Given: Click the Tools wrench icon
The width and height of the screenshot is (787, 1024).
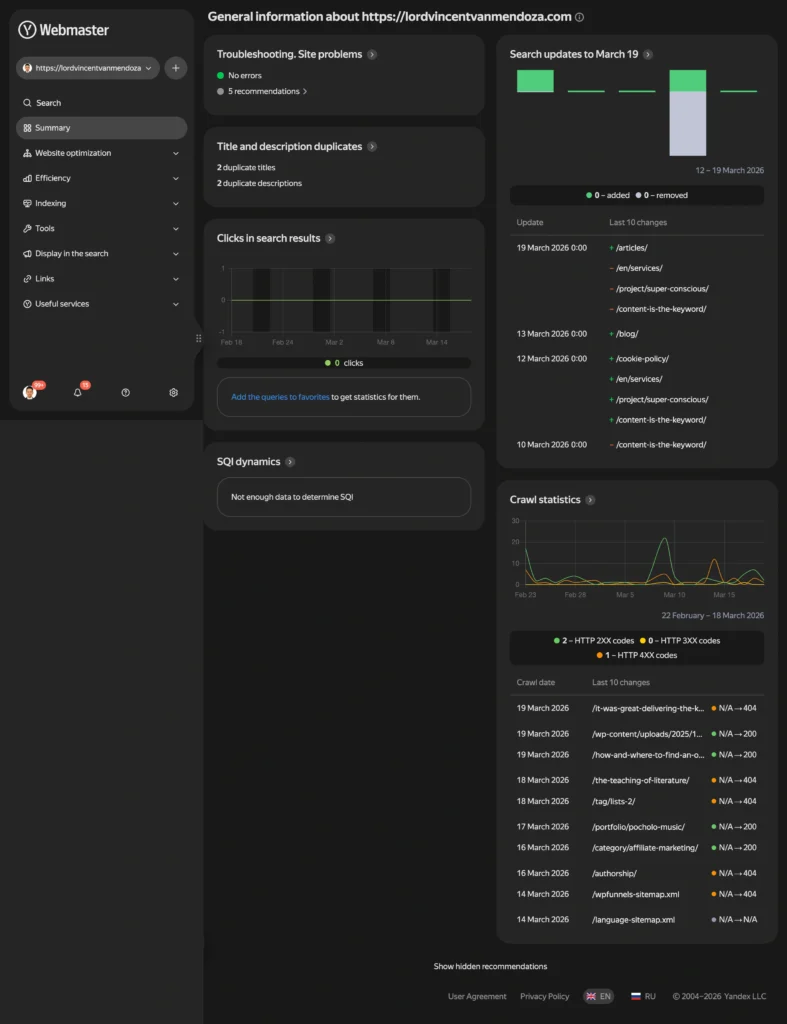Looking at the screenshot, I should [27, 229].
